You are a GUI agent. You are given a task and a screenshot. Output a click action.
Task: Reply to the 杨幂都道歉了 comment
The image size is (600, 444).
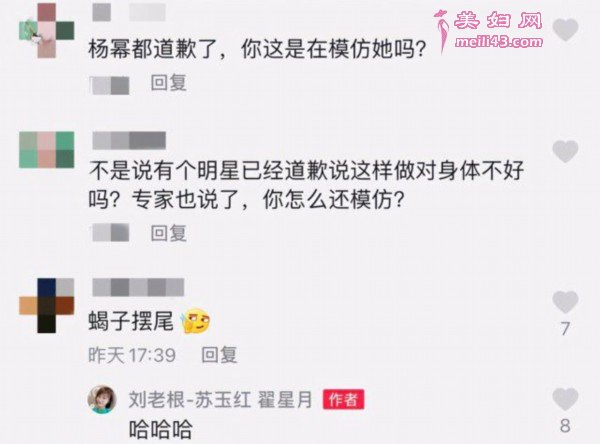coord(169,83)
